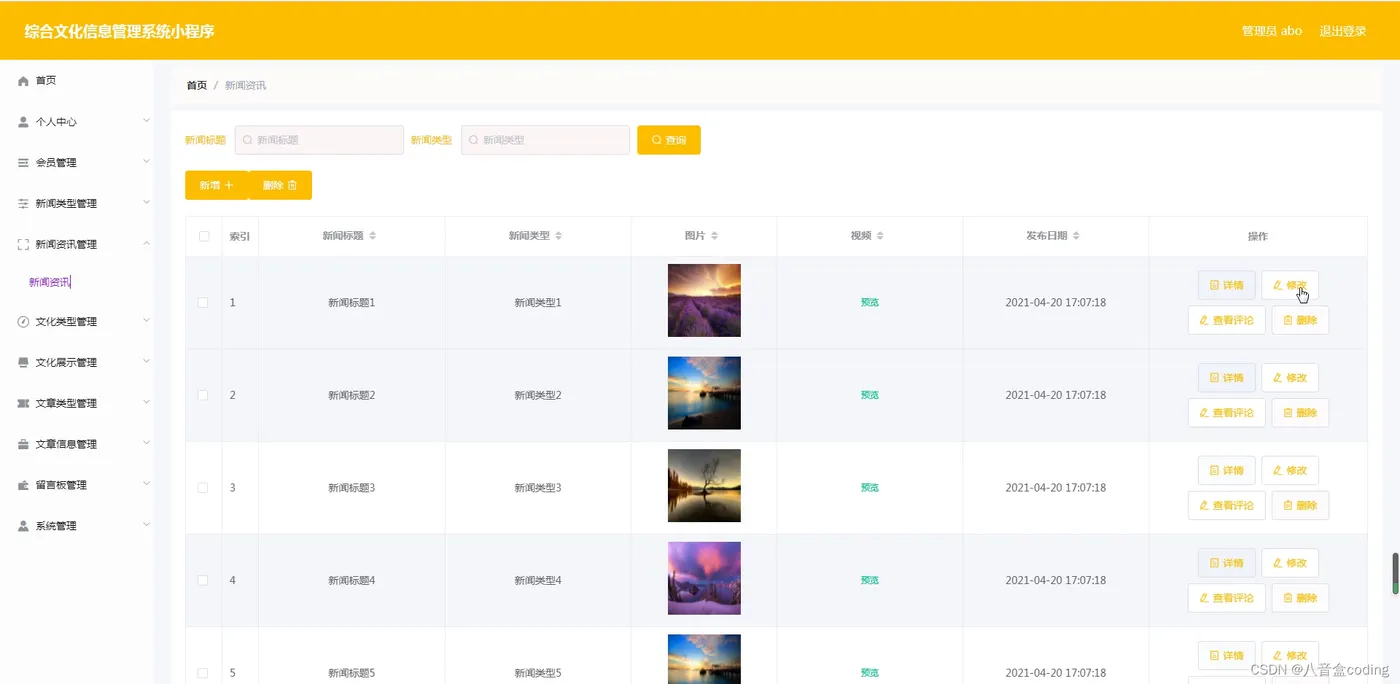Click 修改 for 新闻标题4
Image resolution: width=1400 pixels, height=684 pixels.
coord(1290,563)
